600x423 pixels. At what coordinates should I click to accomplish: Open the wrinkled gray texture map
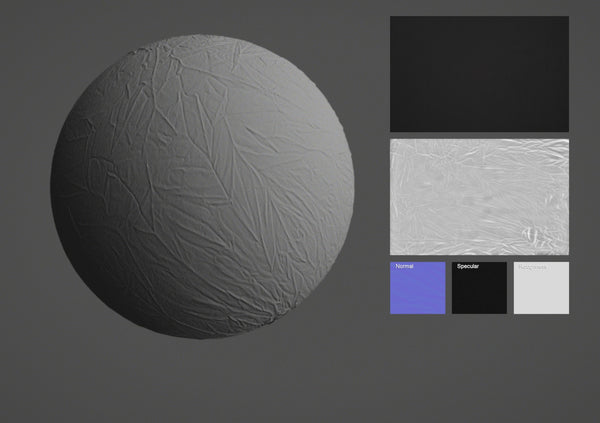tap(479, 196)
